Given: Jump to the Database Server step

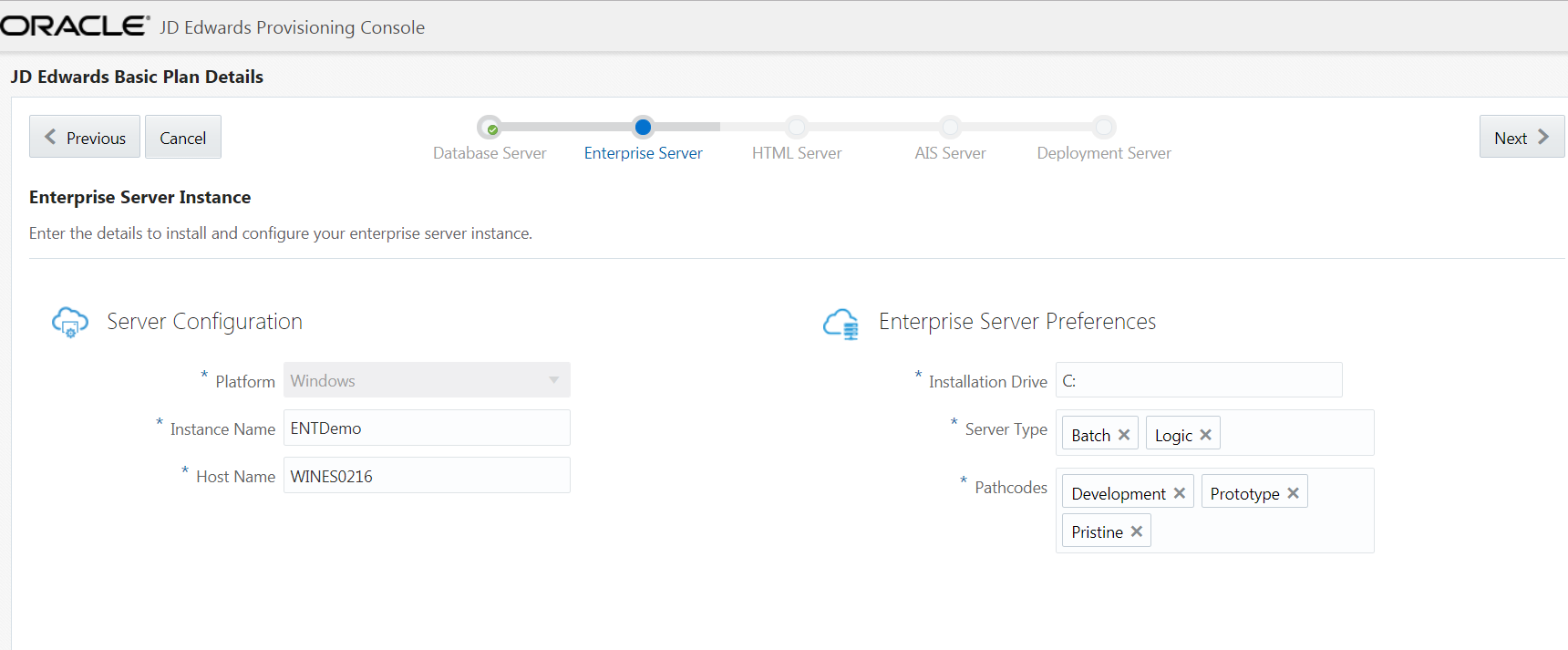Looking at the screenshot, I should pos(490,153).
